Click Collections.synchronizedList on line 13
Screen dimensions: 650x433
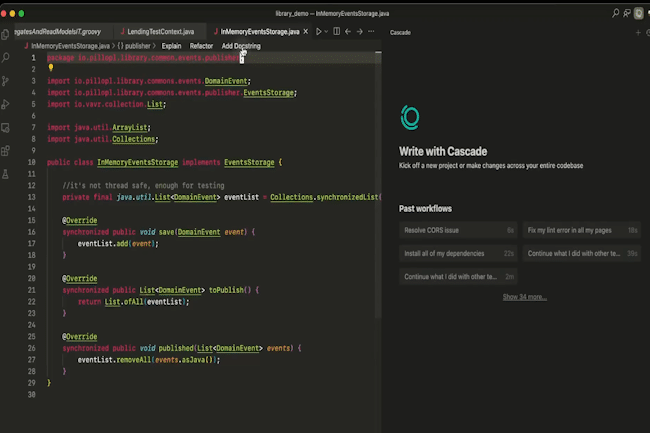pyautogui.click(x=325, y=197)
